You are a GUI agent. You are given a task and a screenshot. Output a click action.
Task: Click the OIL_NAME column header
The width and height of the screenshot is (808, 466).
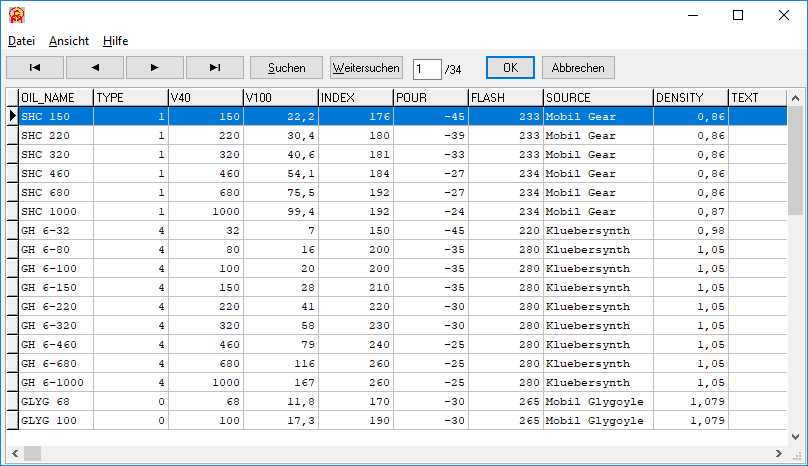[x=56, y=98]
